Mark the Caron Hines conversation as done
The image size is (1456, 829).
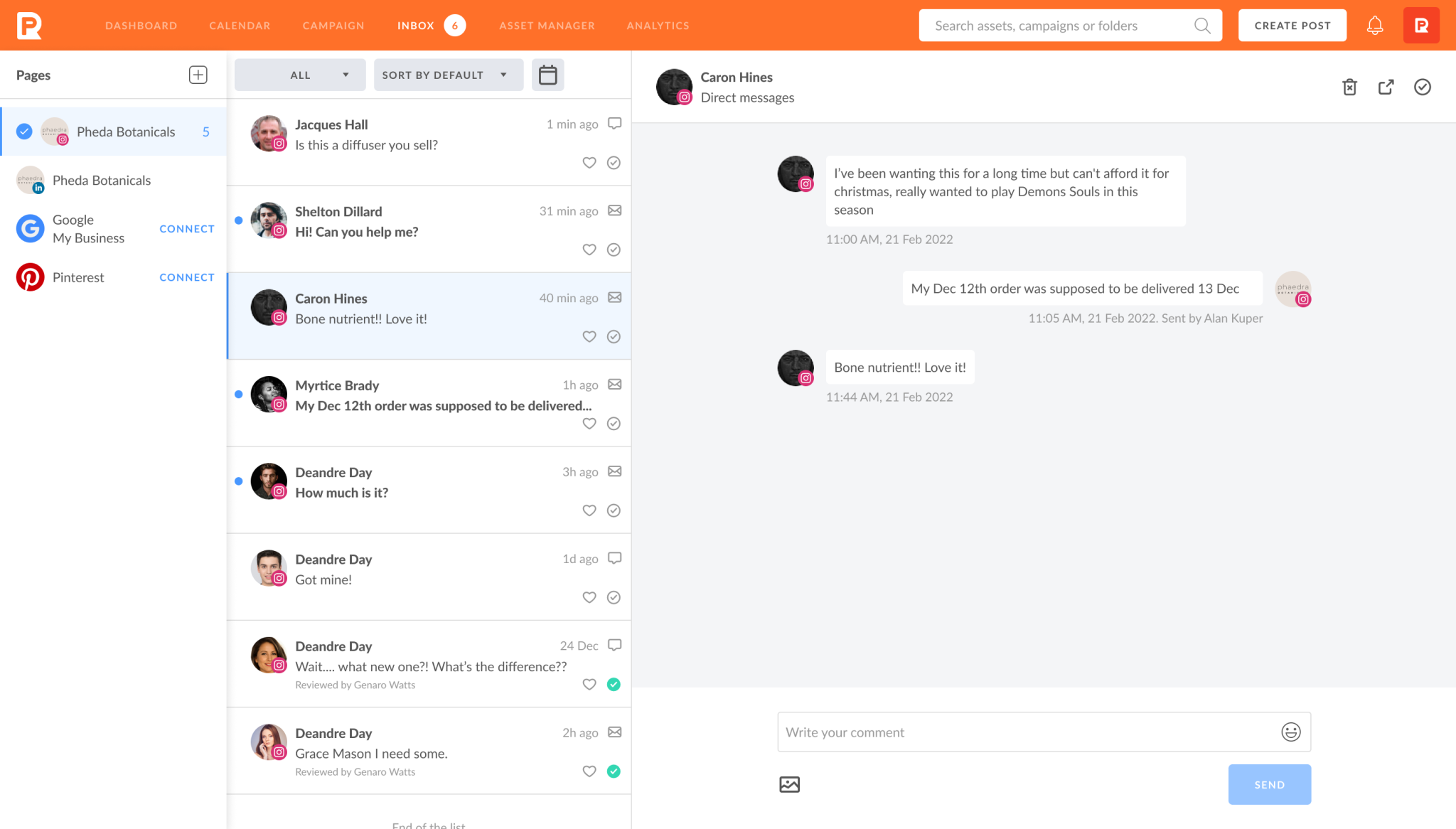[1423, 87]
